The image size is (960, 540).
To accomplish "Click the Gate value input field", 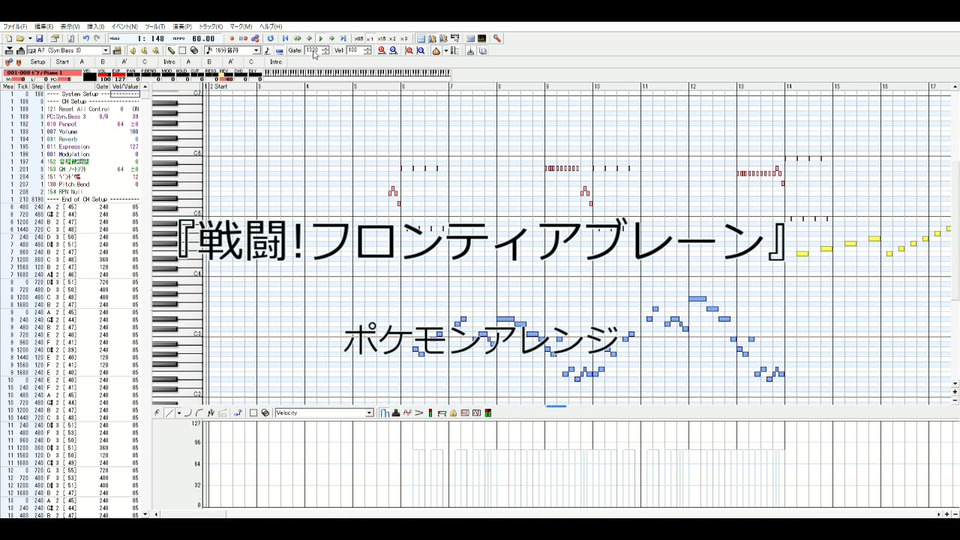I will pos(312,51).
